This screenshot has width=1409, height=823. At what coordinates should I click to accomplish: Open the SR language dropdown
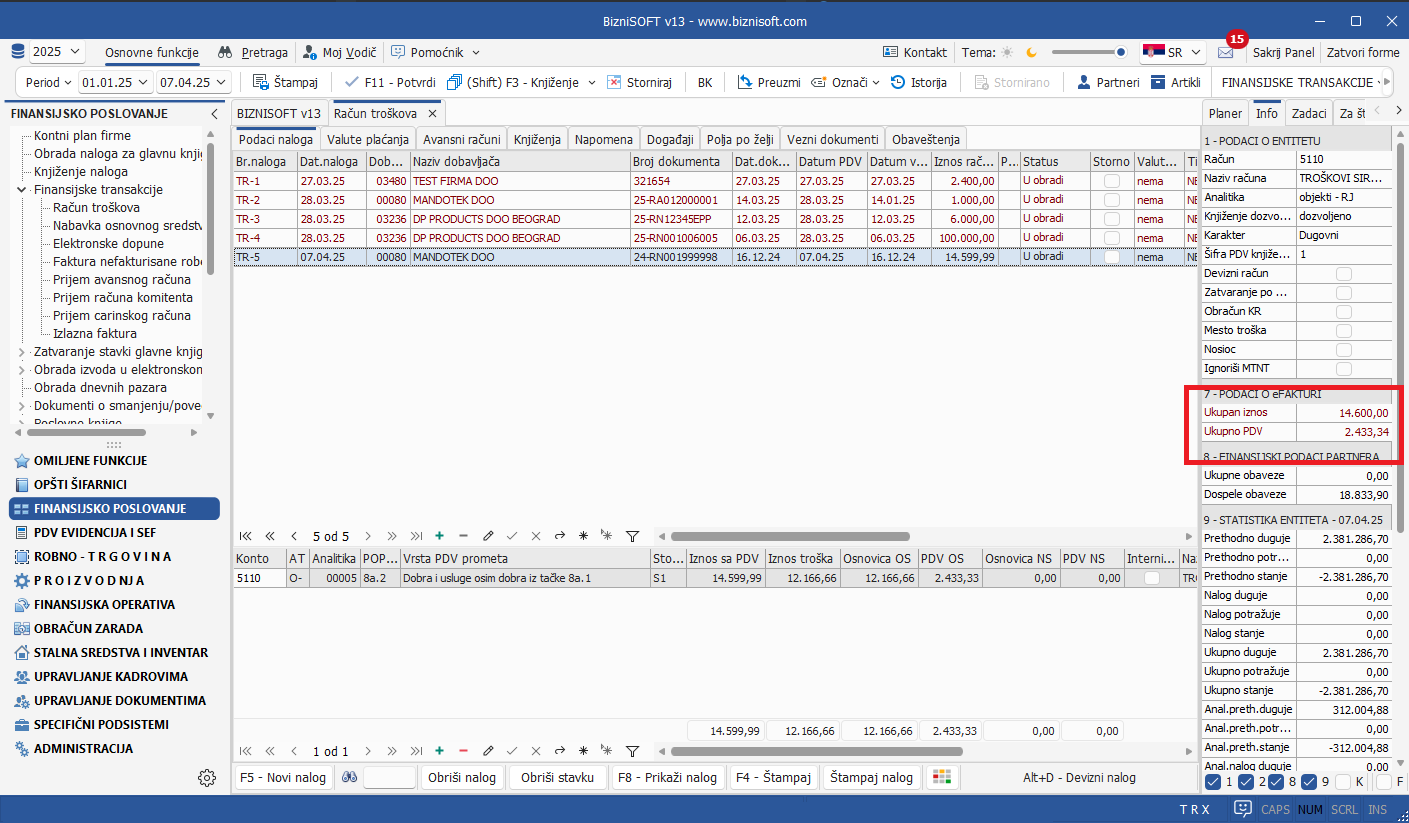1172,52
